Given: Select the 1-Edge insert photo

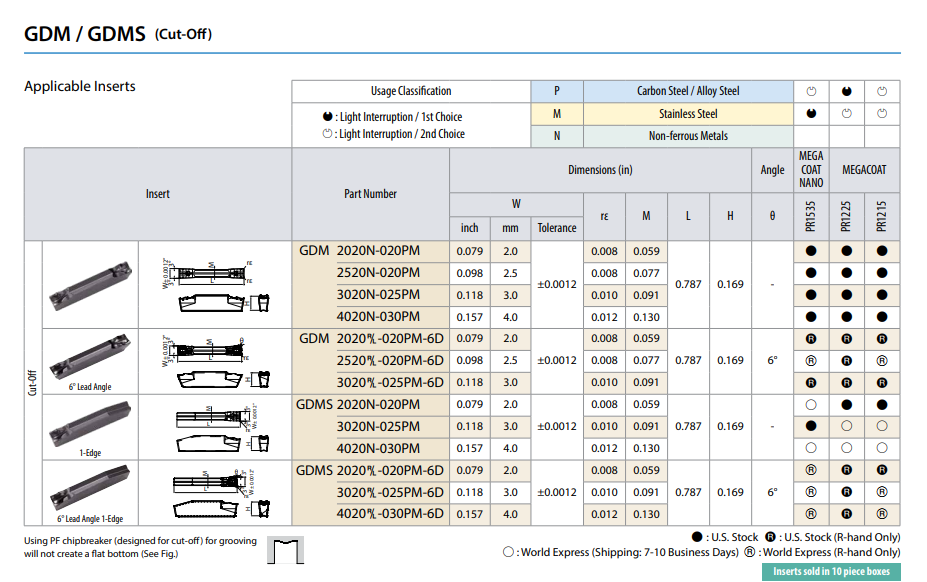Looking at the screenshot, I should (x=90, y=420).
